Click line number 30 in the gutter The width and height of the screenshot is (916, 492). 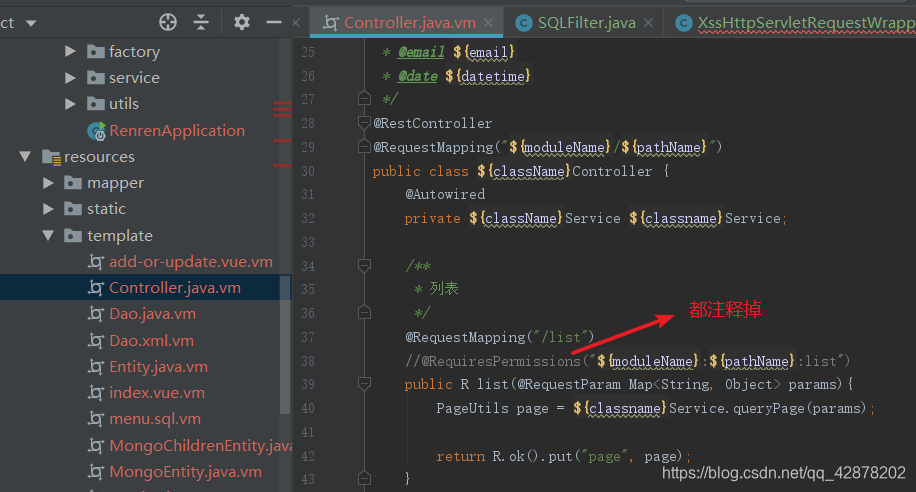click(x=308, y=171)
